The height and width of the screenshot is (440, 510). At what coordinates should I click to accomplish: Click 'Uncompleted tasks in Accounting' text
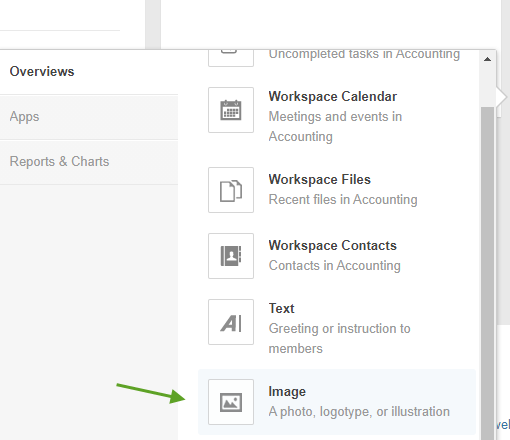[364, 54]
